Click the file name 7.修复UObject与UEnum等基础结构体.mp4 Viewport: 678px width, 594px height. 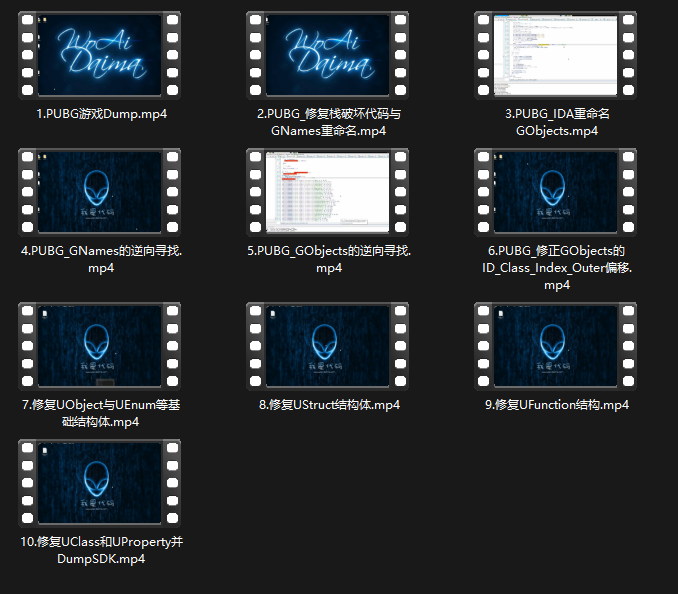coord(101,413)
